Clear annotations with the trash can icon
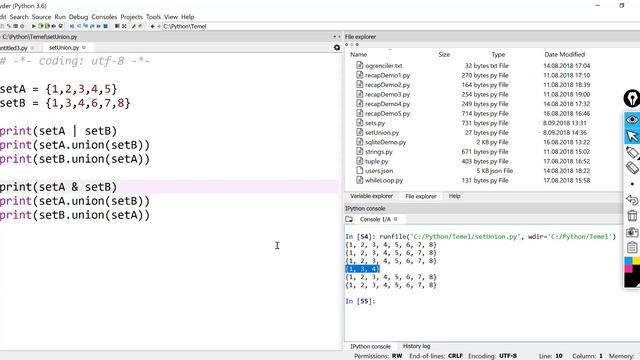 pos(632,216)
